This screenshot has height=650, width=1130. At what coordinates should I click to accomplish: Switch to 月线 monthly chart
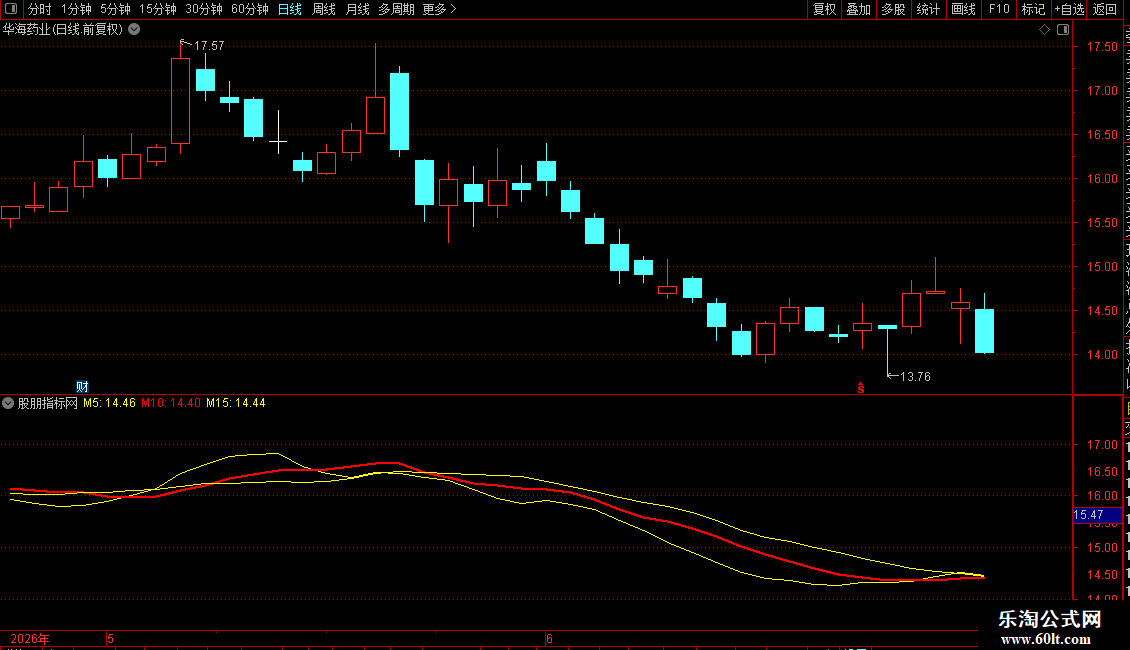pos(357,9)
